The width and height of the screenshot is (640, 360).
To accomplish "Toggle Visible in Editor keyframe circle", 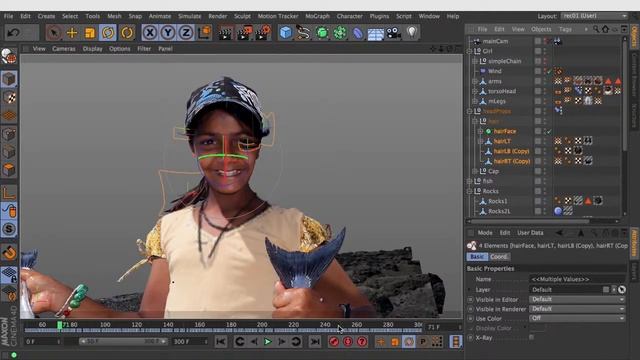I will click(x=471, y=300).
